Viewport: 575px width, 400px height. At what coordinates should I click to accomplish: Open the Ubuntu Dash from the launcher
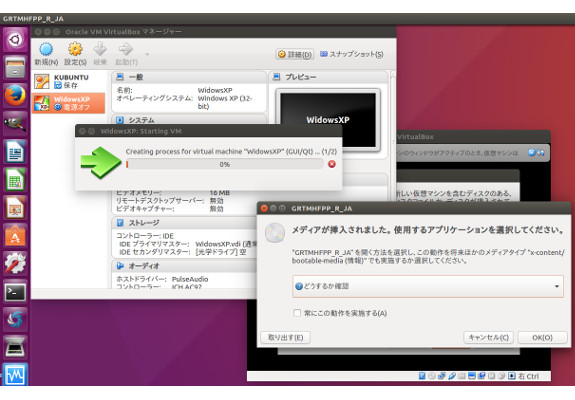(15, 39)
